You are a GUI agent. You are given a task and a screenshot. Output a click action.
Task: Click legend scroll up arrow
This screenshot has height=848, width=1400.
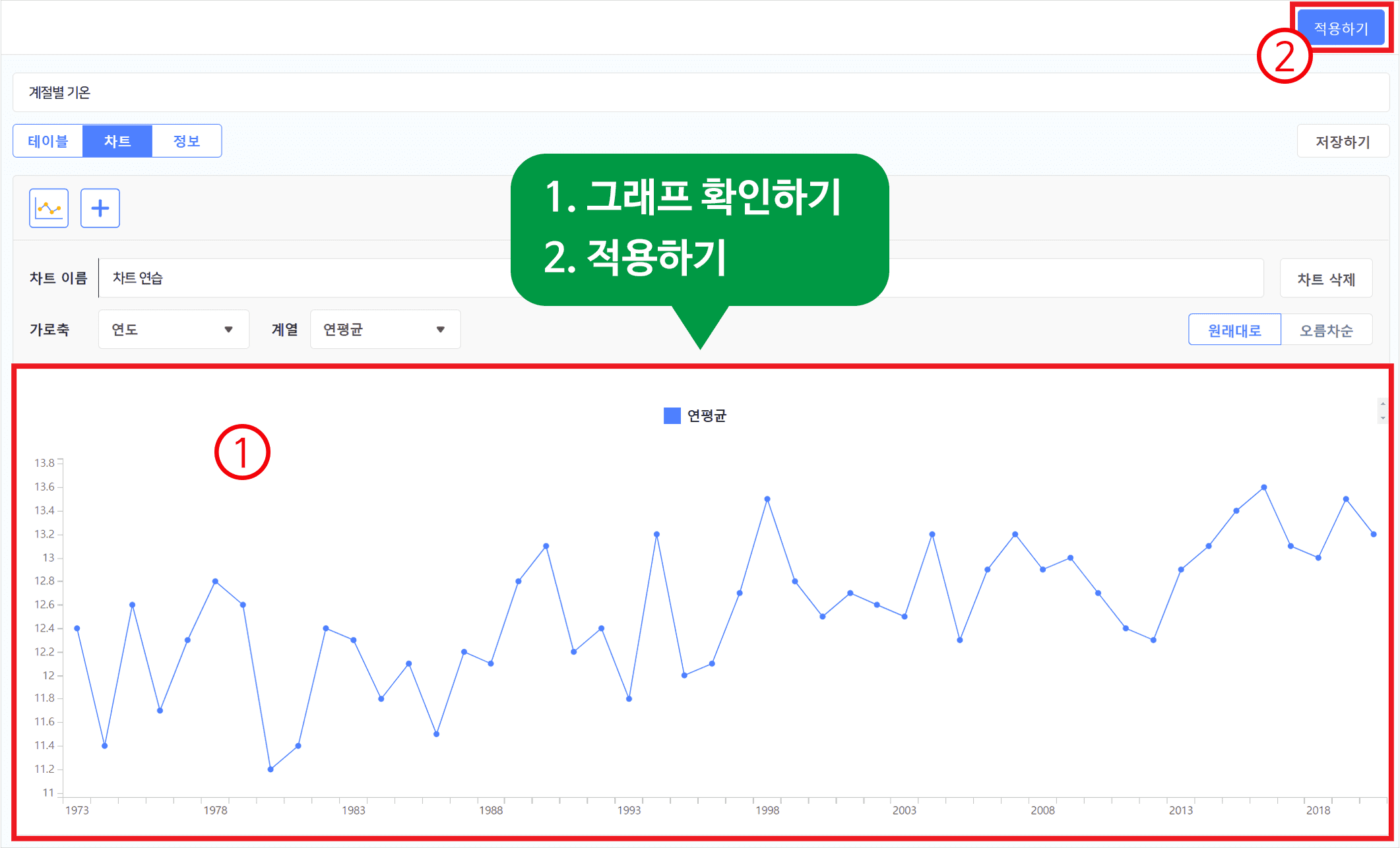(x=1383, y=404)
